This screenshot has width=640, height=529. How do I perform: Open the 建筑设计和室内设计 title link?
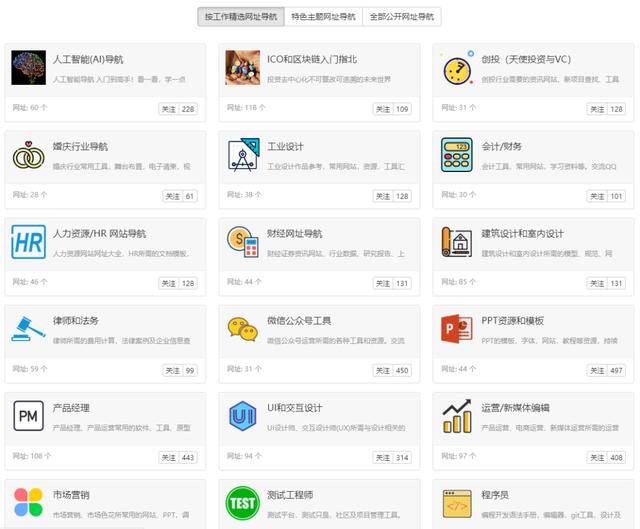pos(522,233)
